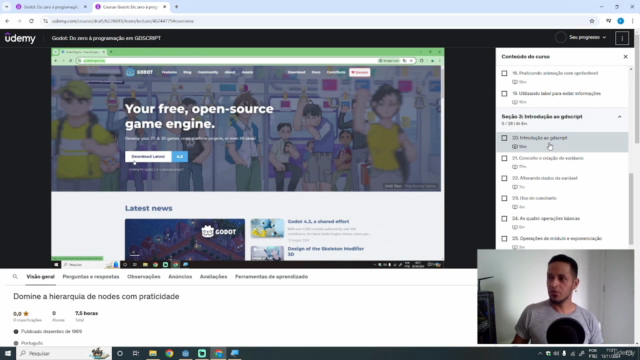
Task: Close the Conteúdo do curso panel
Action: (625, 57)
